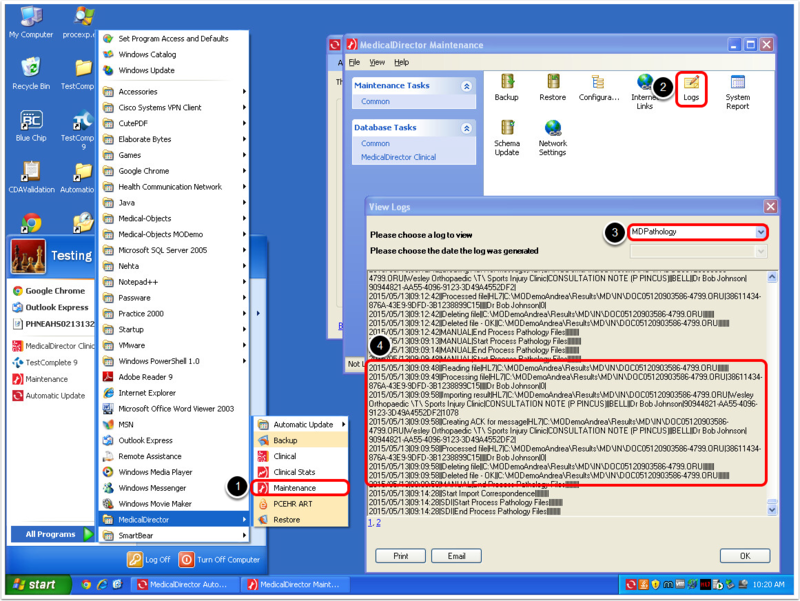Open the File menu in MedicalDirector Maintenance
800x601 pixels.
(354, 62)
